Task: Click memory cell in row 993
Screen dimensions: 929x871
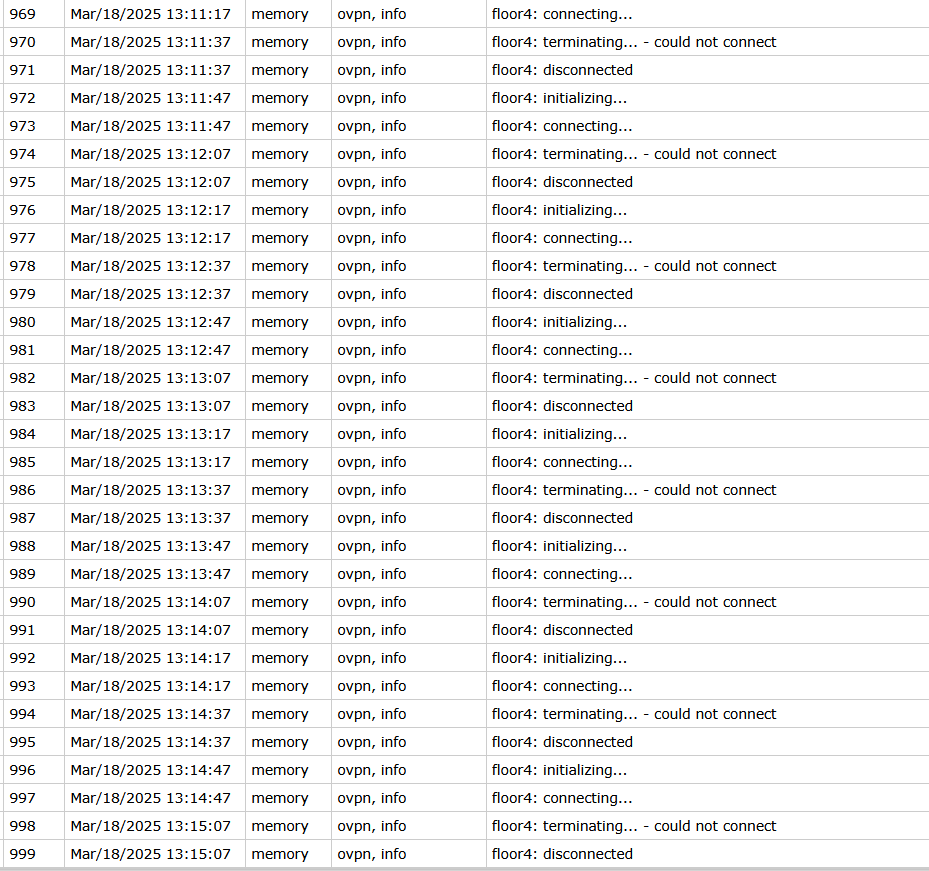Action: (280, 686)
